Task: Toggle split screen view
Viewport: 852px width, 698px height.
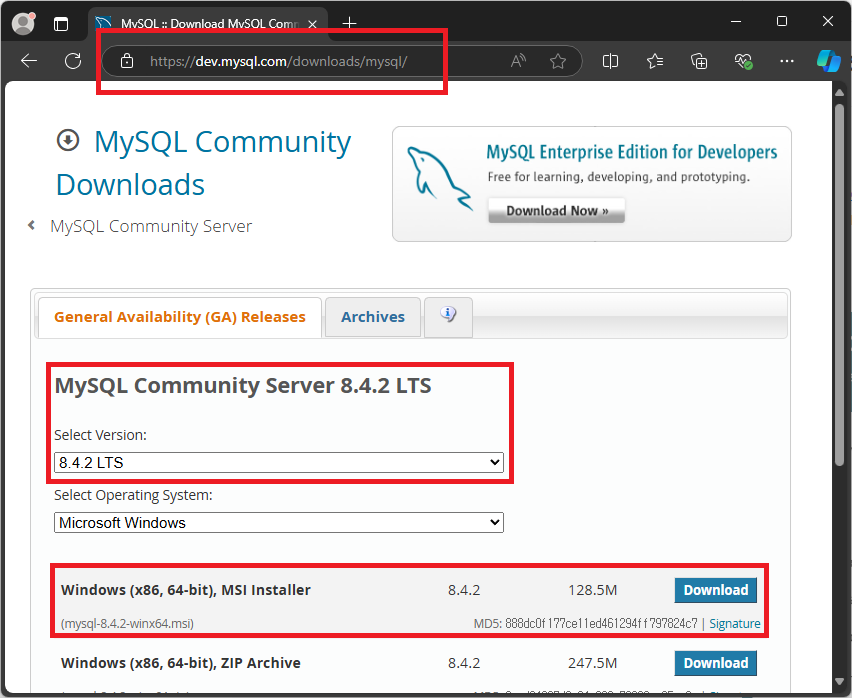Action: click(x=610, y=61)
